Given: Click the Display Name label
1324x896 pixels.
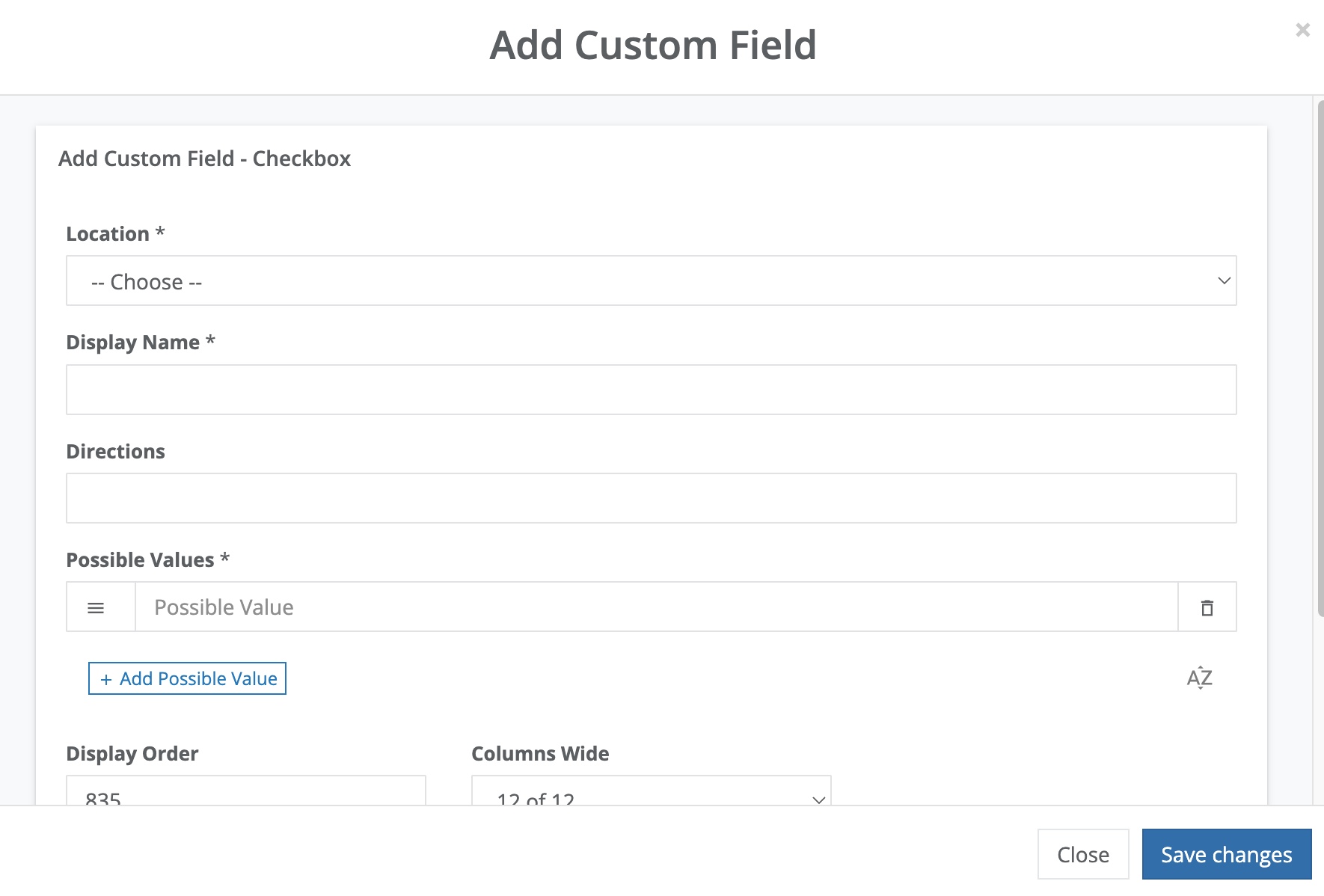Looking at the screenshot, I should tap(141, 343).
